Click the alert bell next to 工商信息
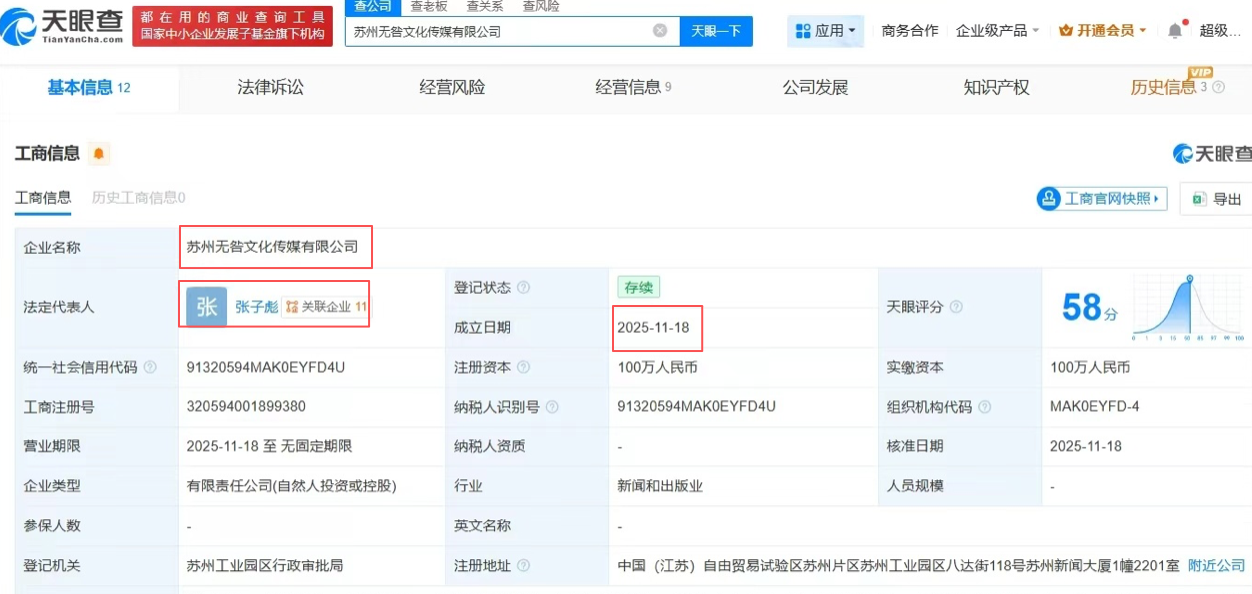Viewport: 1252px width, 594px height. 98,154
